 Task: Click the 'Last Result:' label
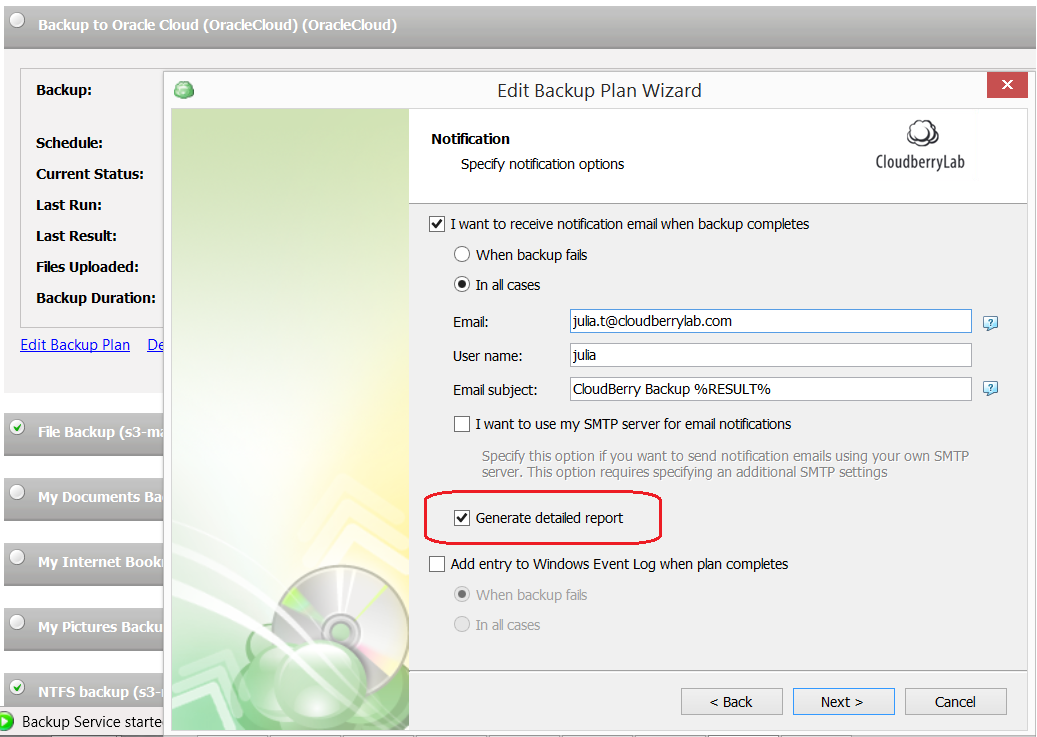click(77, 236)
